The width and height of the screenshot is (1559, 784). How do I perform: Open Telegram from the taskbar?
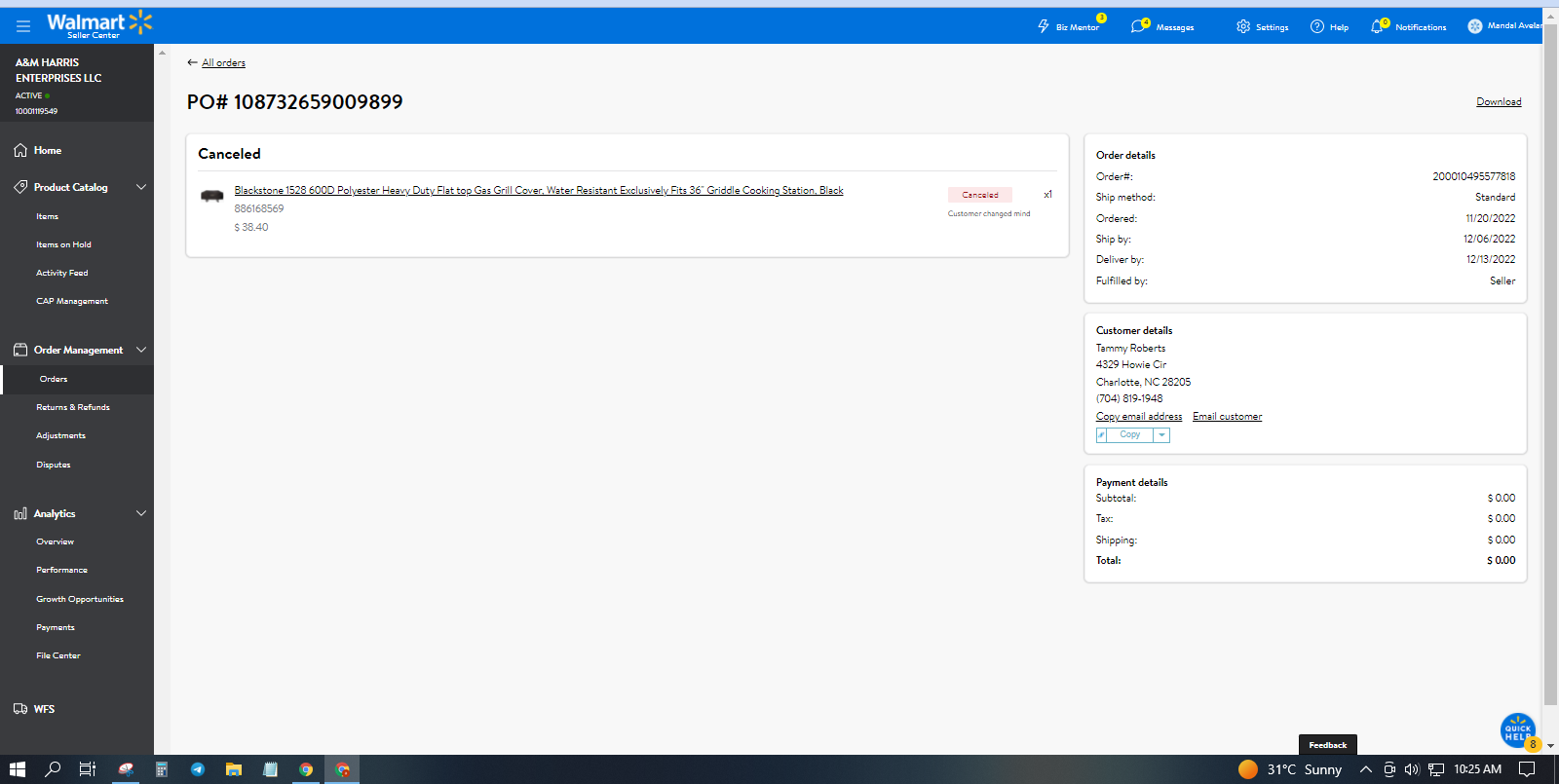point(198,769)
